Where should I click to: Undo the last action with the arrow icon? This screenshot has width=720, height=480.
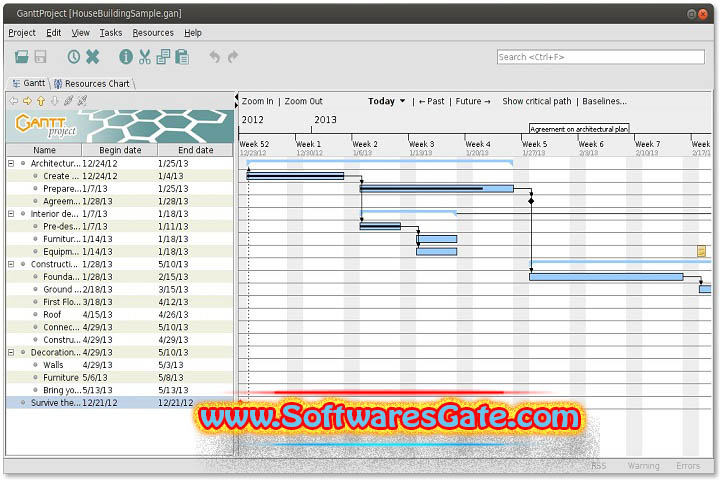tap(214, 57)
